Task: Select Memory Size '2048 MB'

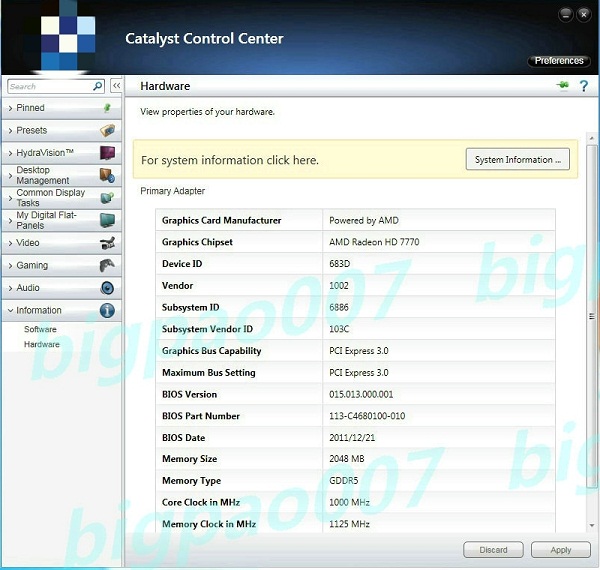Action: pos(347,459)
